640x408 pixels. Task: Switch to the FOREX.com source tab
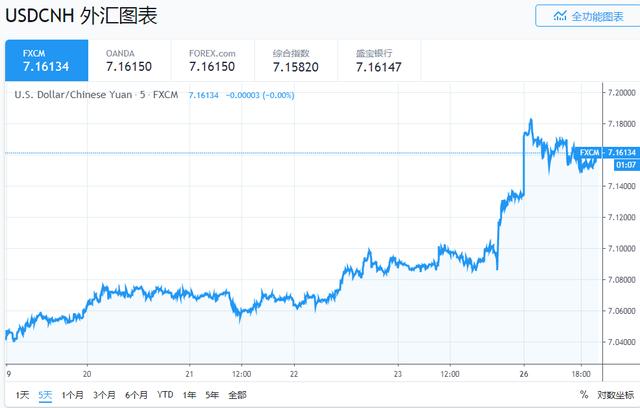[x=211, y=60]
